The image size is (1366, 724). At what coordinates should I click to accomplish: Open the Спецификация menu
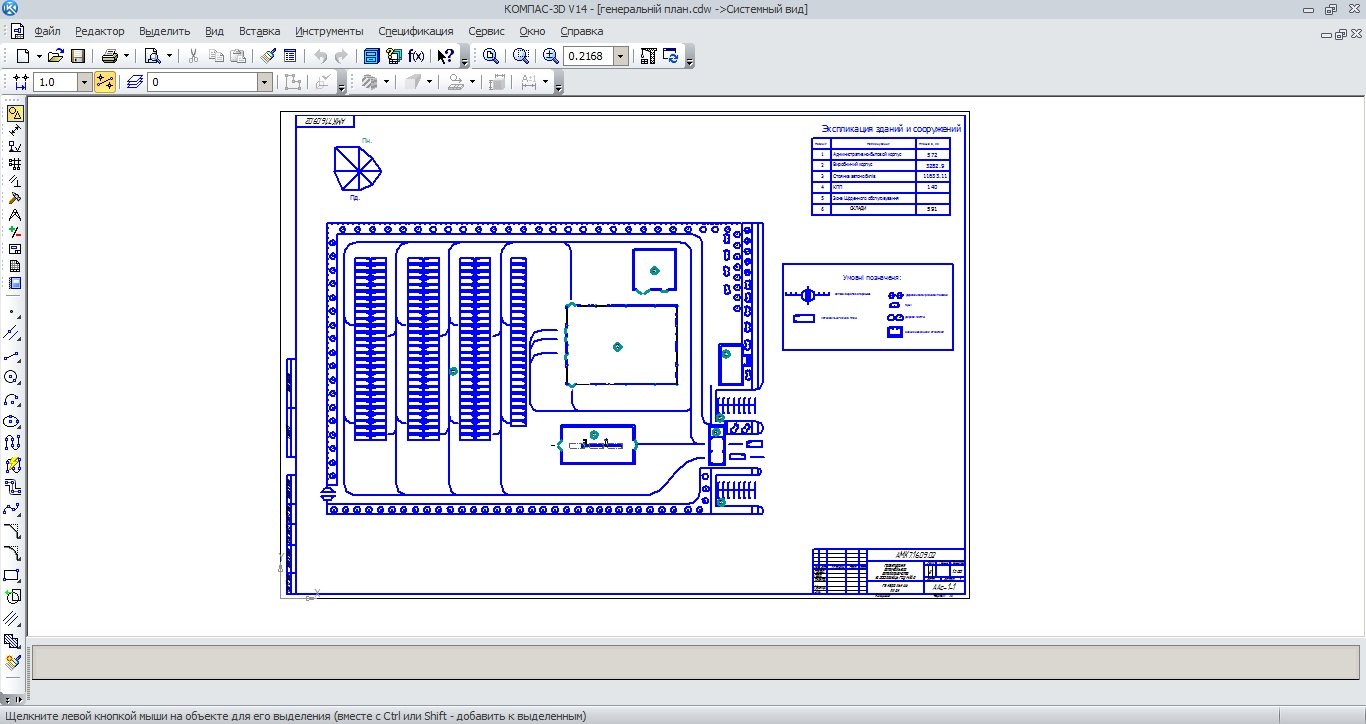(415, 31)
